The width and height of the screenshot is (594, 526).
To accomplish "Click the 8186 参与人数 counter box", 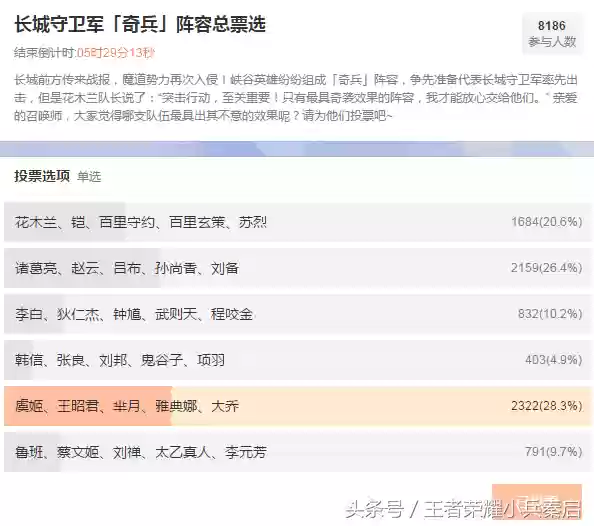I will 552,34.
